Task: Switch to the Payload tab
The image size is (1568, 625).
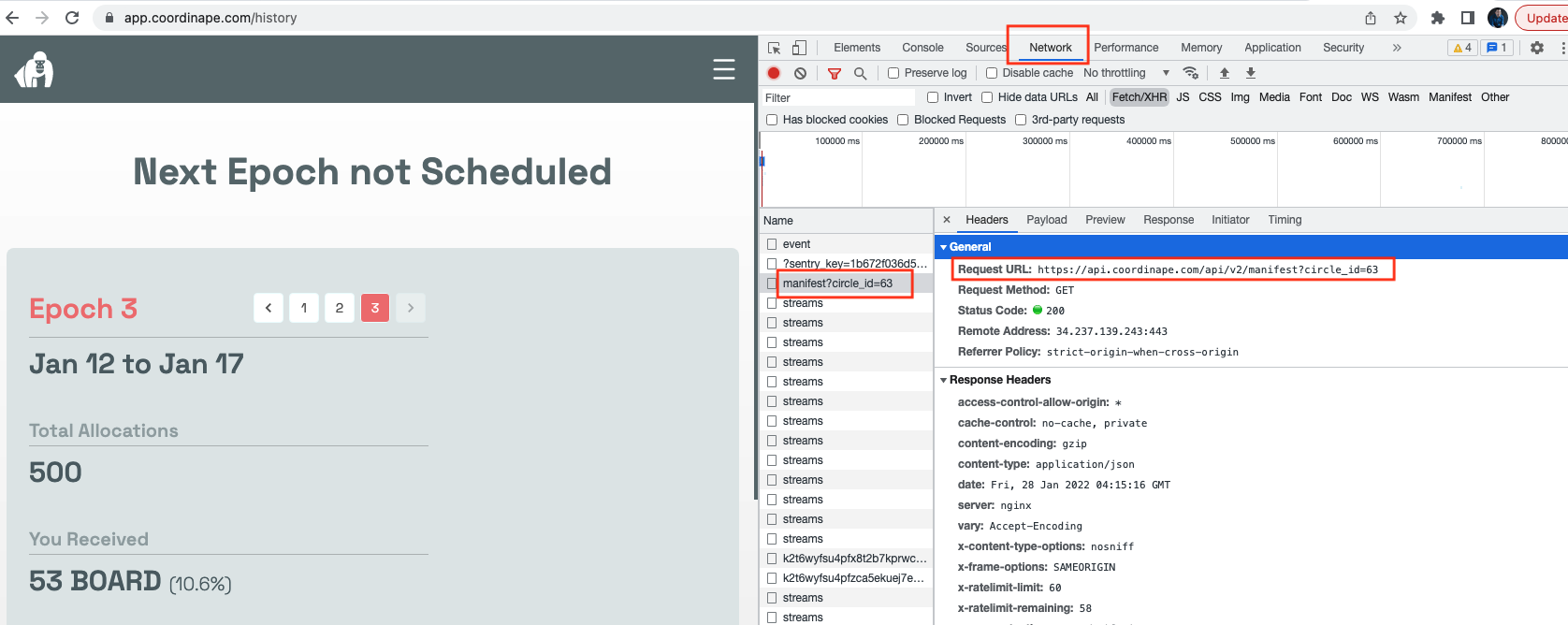Action: (x=1046, y=220)
